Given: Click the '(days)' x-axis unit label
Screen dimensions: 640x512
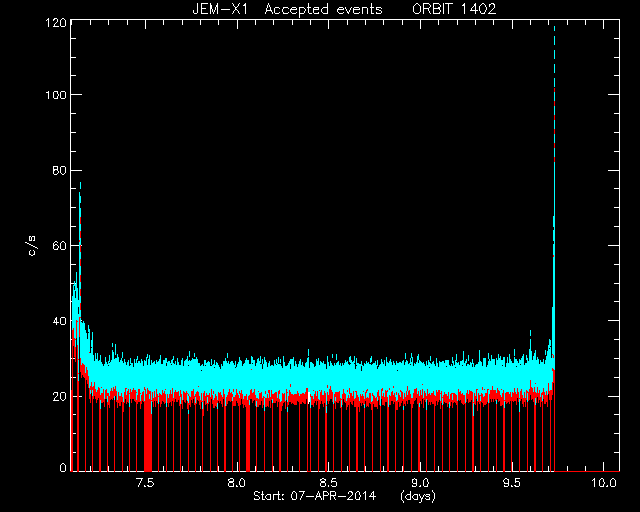Looking at the screenshot, I should (x=418, y=496).
